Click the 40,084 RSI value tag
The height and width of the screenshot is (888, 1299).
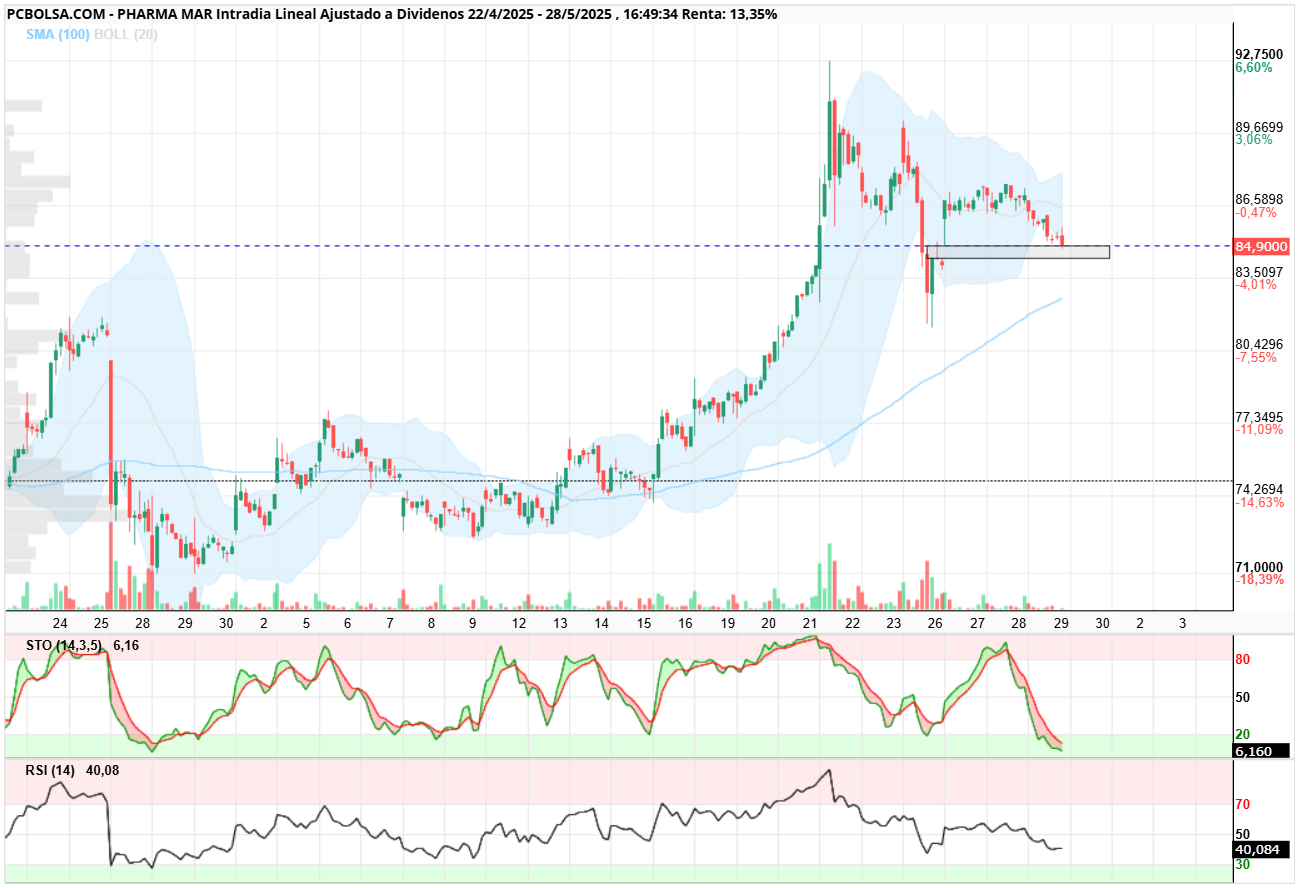pos(1261,850)
